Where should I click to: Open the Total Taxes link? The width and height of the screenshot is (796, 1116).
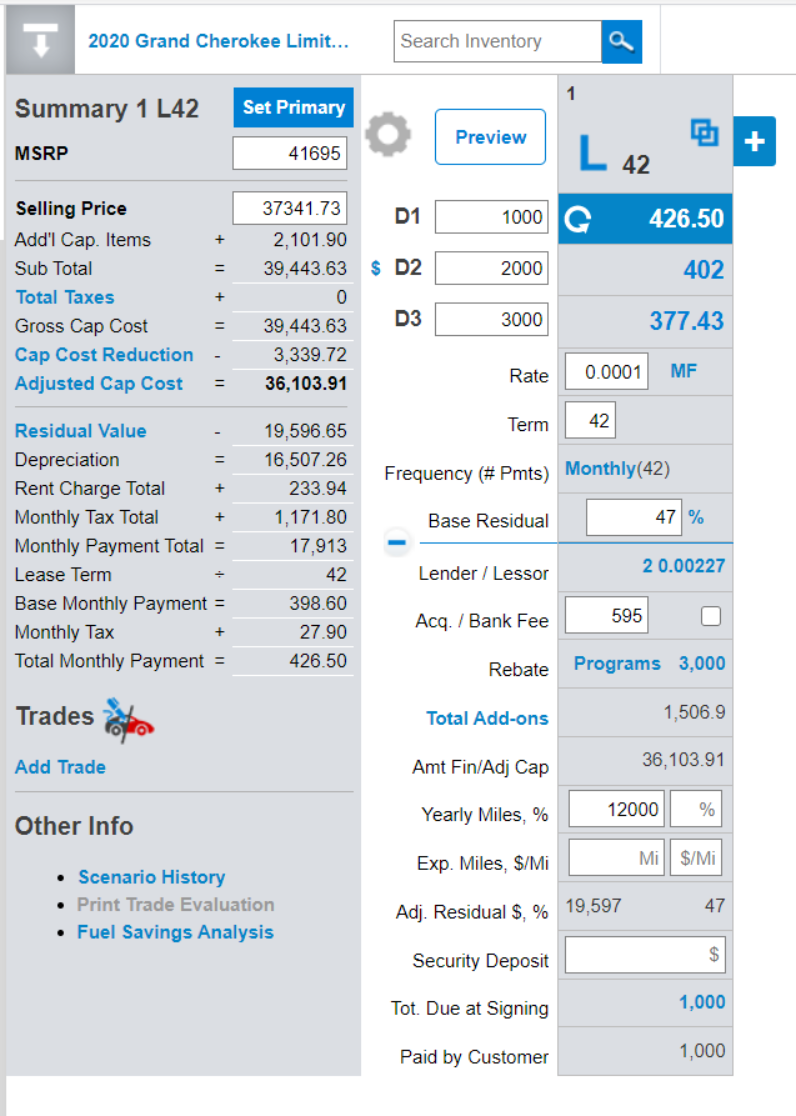tap(65, 297)
